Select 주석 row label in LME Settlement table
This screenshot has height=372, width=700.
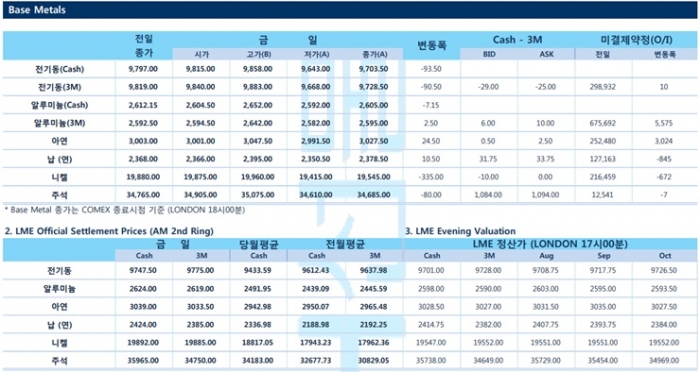tap(59, 361)
